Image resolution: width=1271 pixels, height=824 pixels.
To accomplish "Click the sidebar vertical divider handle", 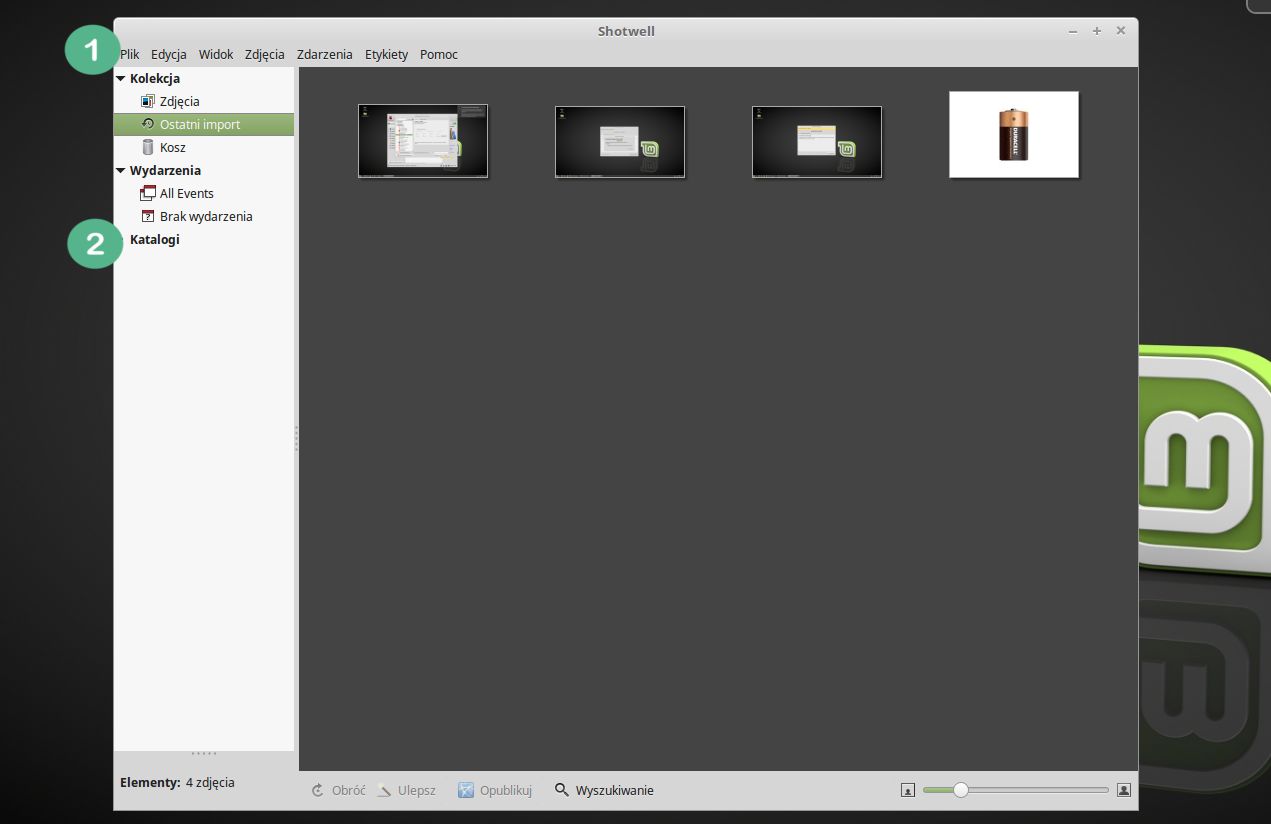I will [x=297, y=439].
